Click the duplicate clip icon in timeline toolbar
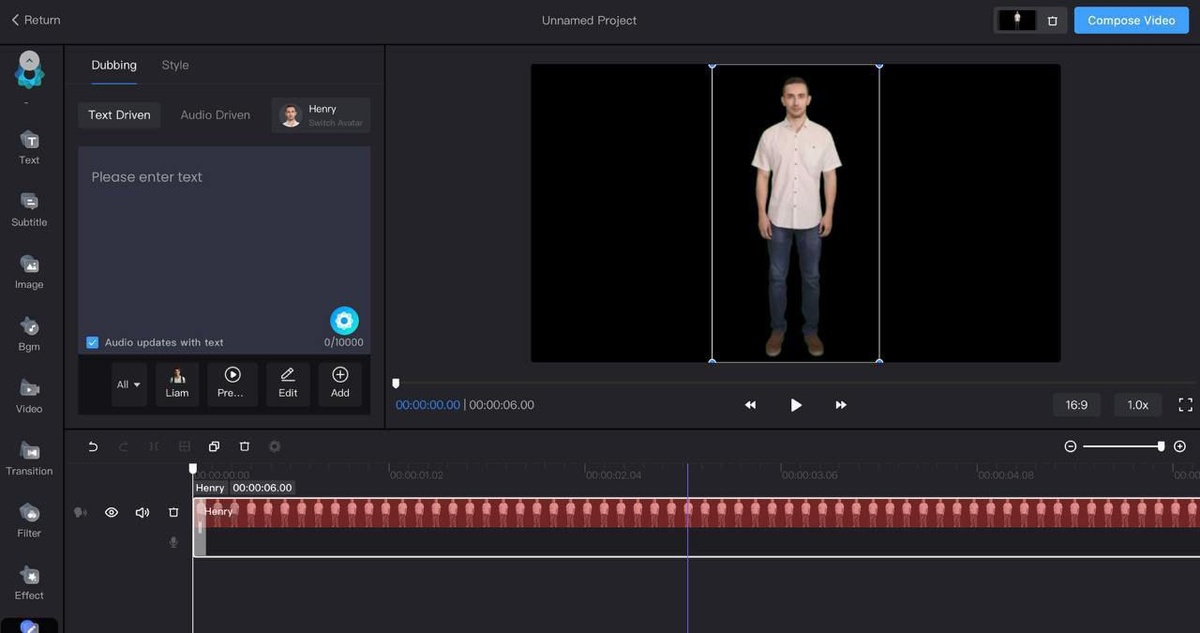This screenshot has width=1200, height=633. (x=214, y=447)
